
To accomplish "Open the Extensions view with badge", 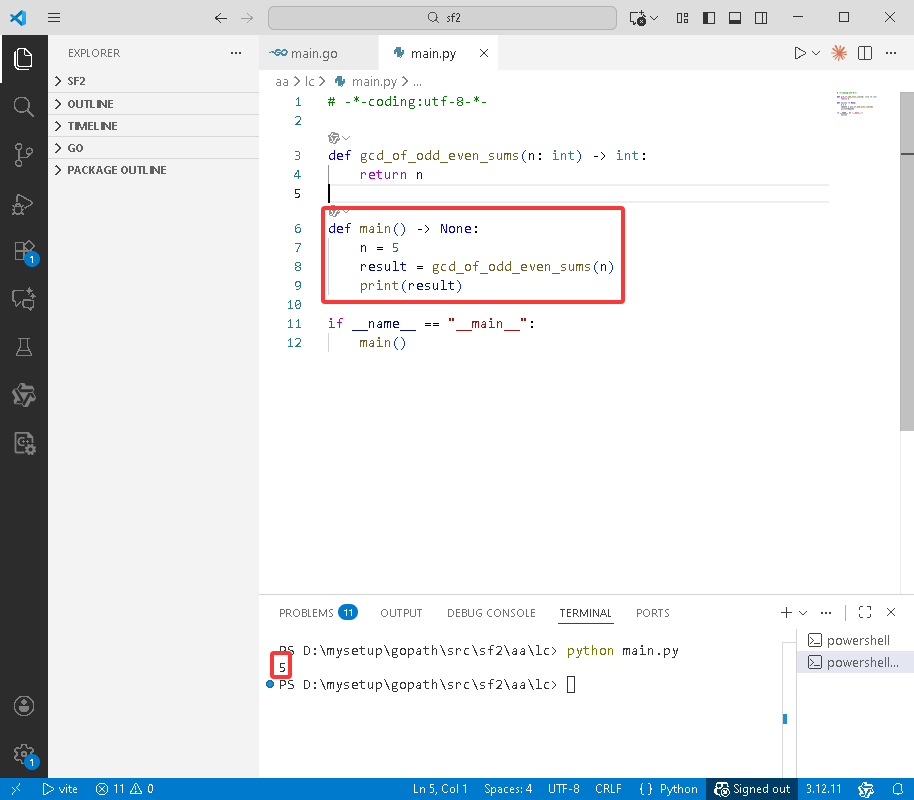I will 24,252.
